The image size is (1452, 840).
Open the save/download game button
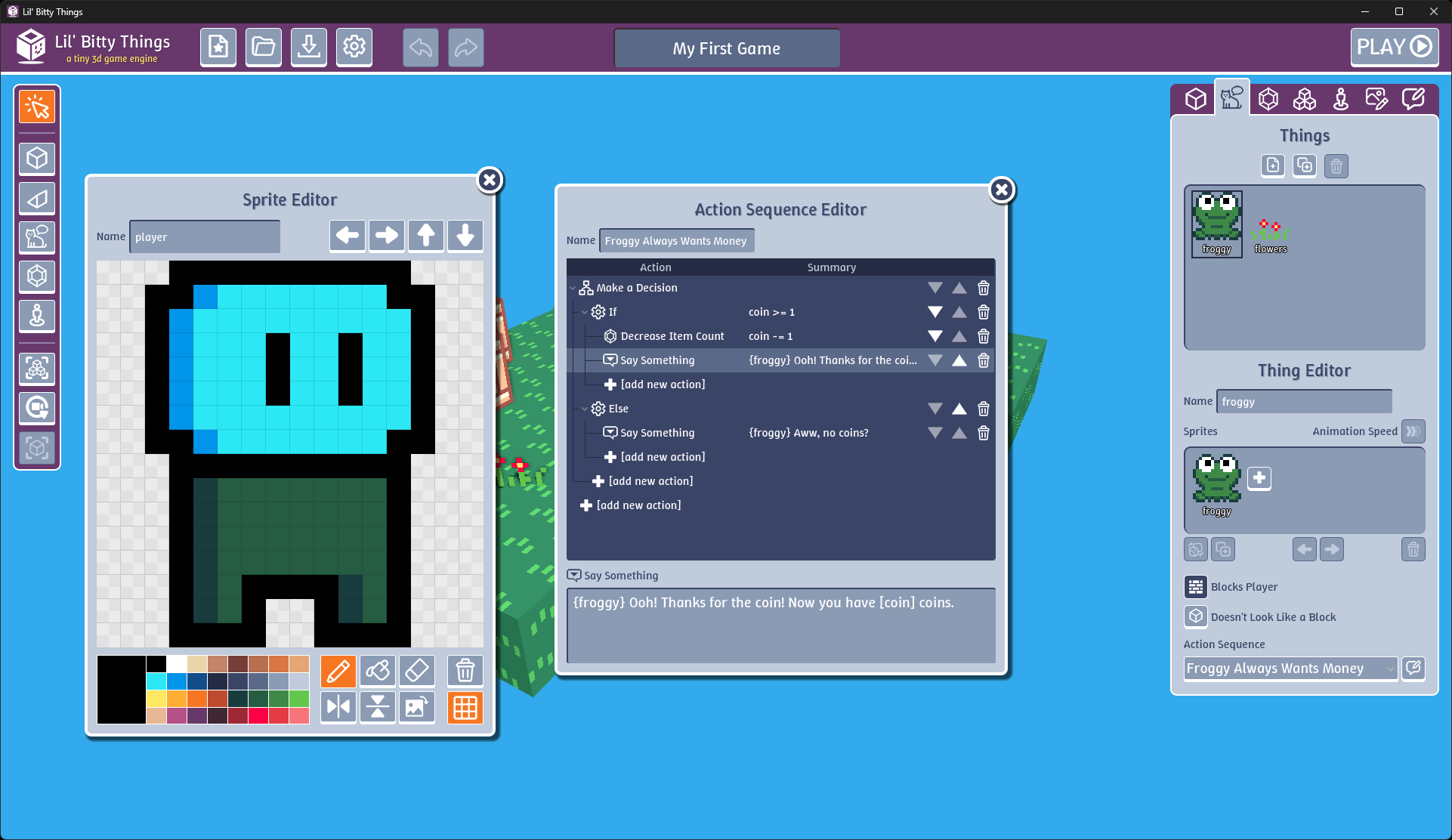(x=308, y=48)
